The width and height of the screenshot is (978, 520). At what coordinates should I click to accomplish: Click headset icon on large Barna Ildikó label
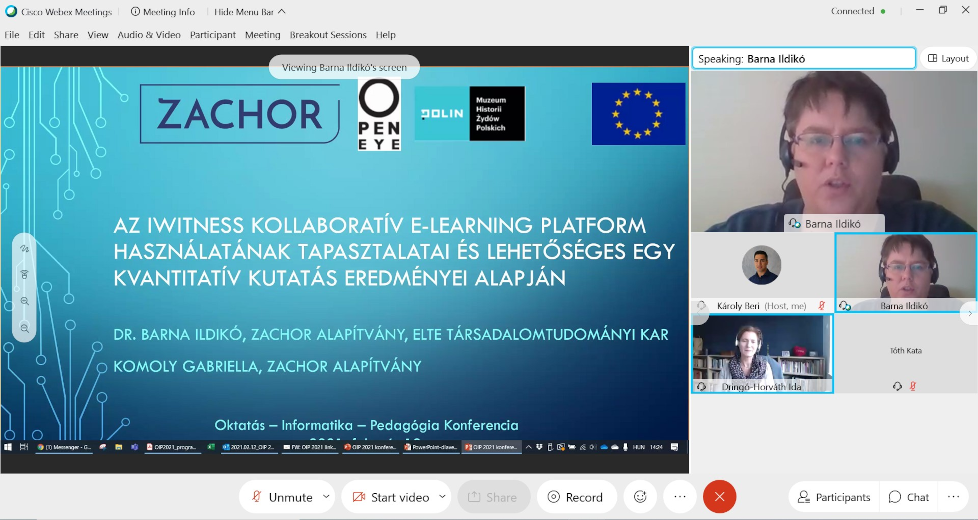tap(795, 223)
